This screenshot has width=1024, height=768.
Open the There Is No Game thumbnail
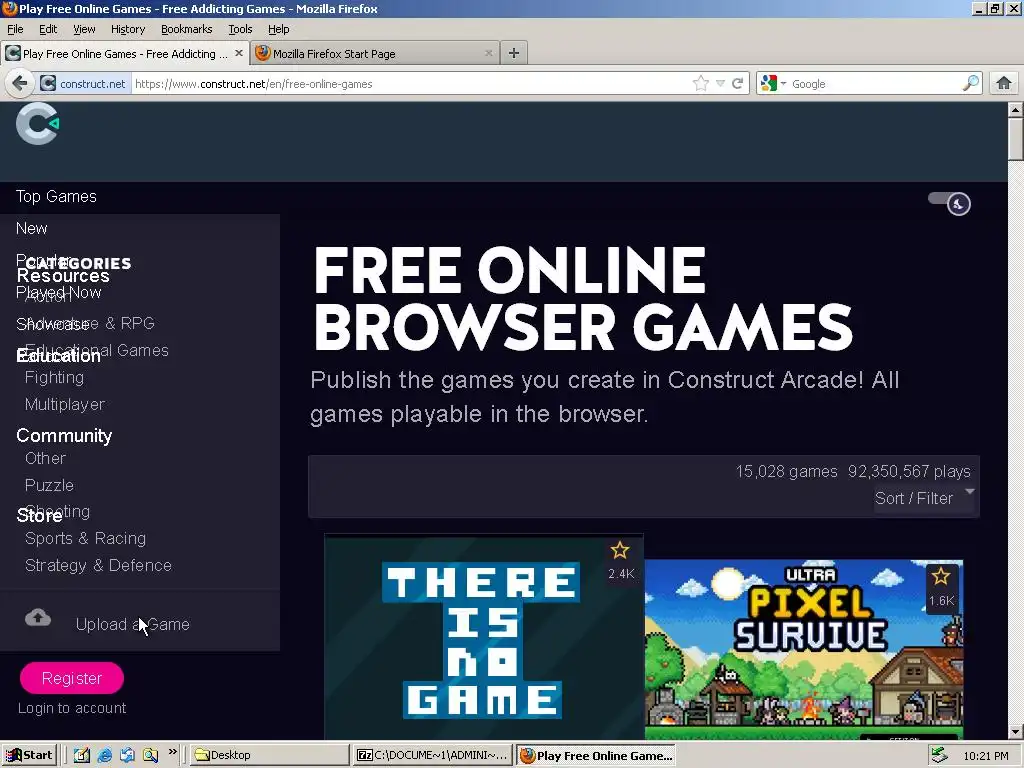484,637
